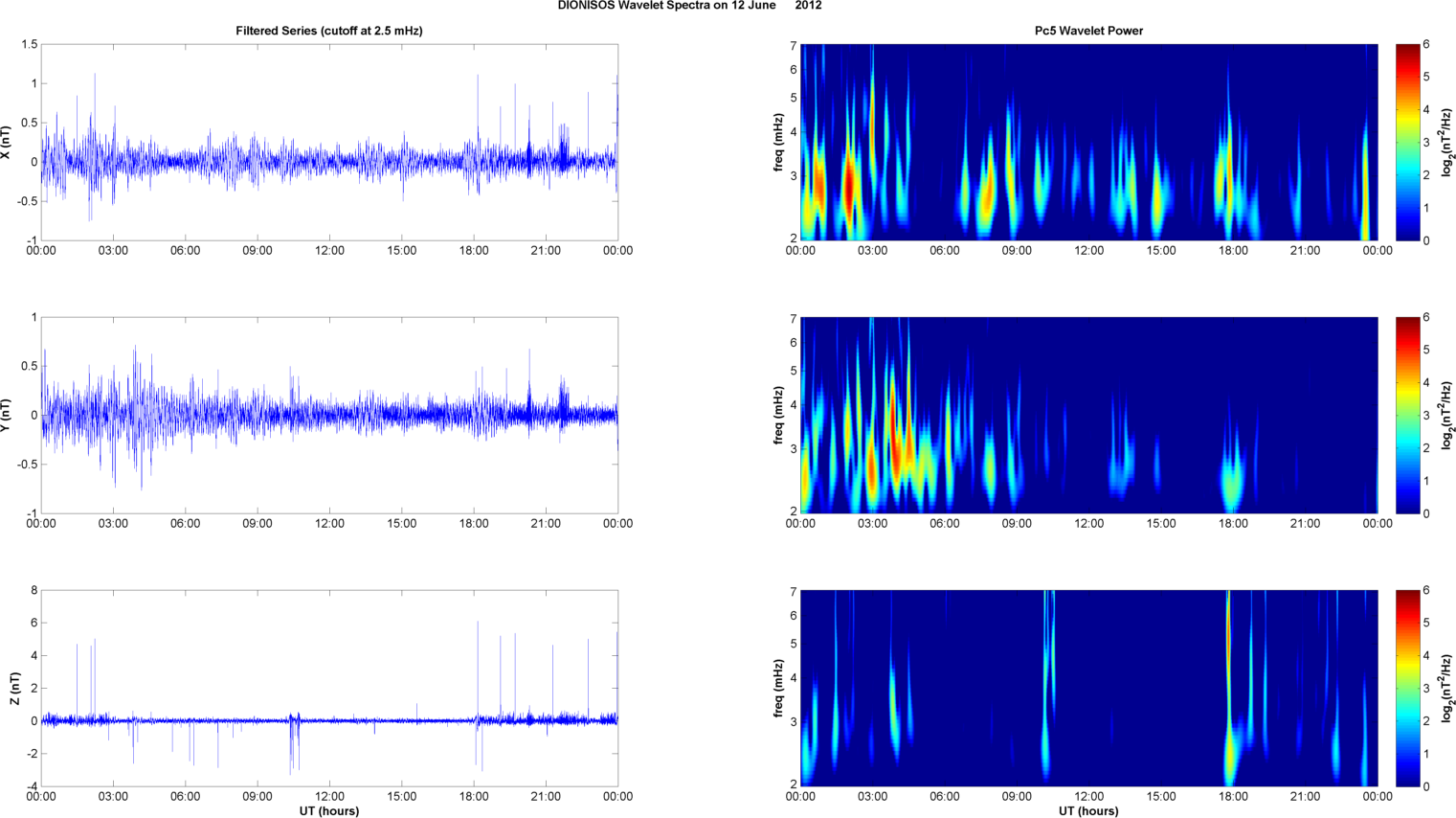Viewport: 1456px width, 818px height.
Task: Click the X (nT) axis label
Action: click(7, 143)
